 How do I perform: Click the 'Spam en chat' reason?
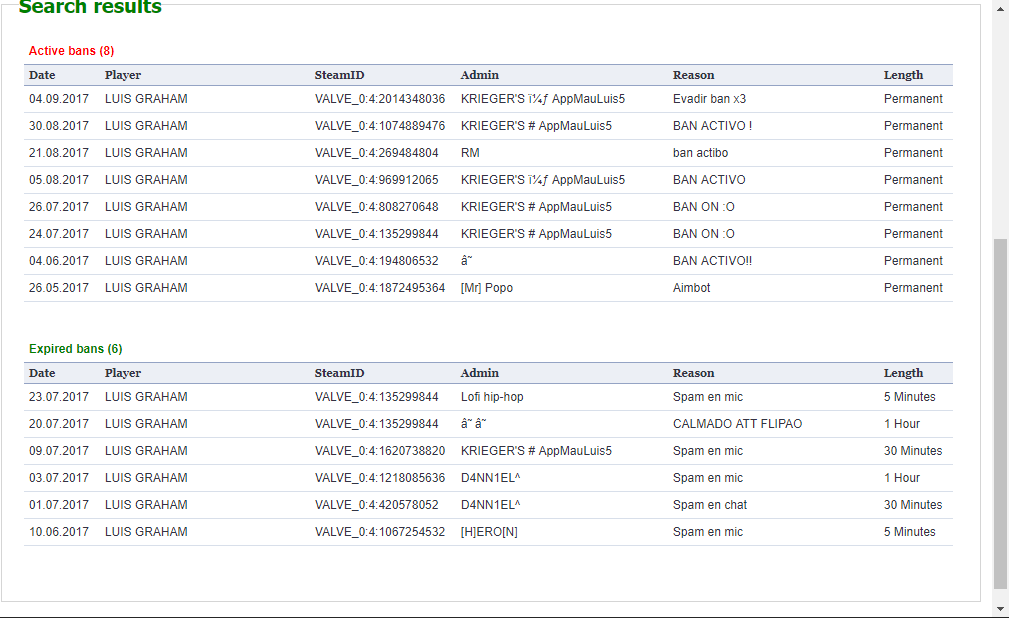pos(710,505)
